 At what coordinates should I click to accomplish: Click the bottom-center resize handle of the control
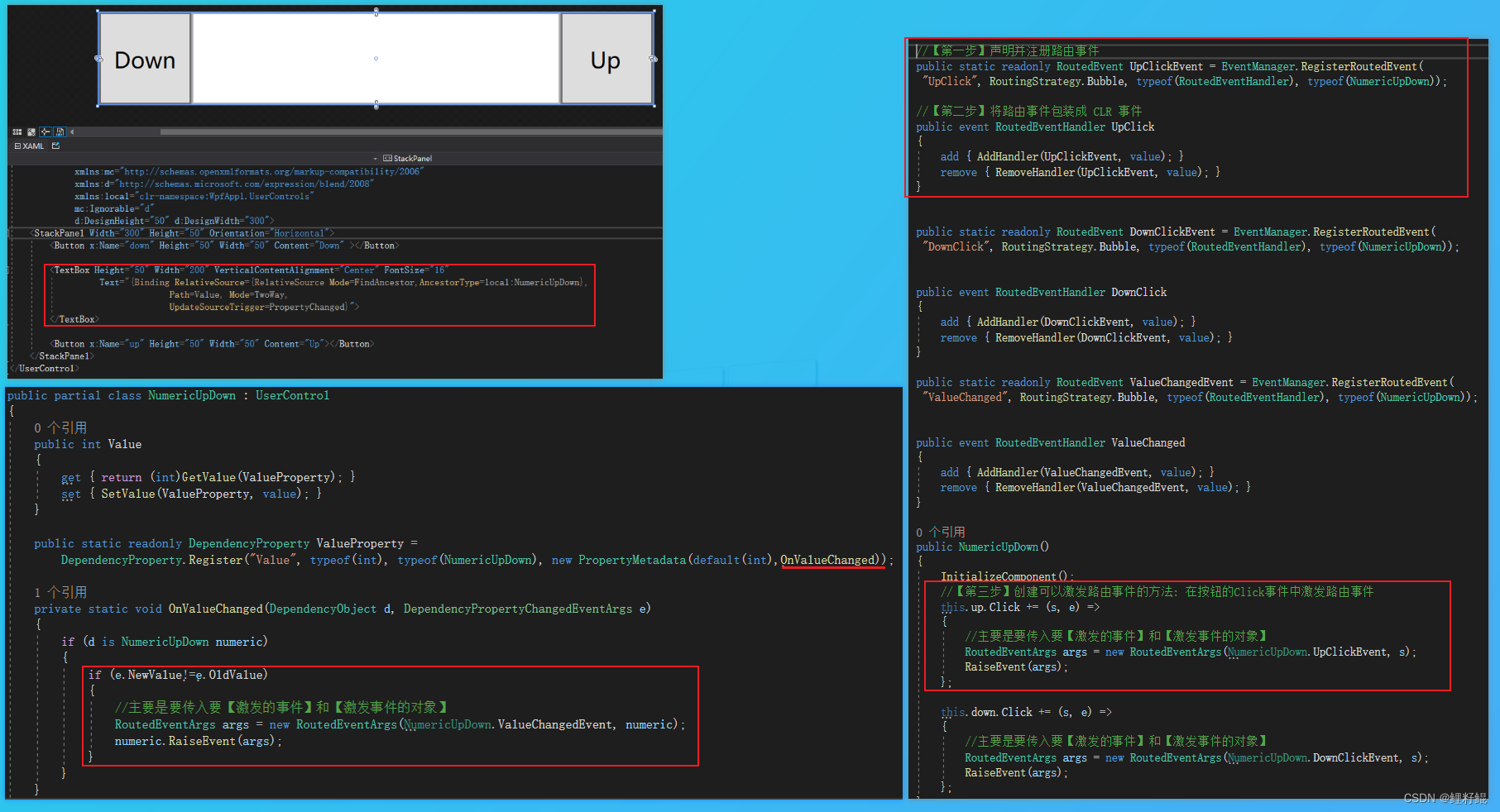point(376,105)
